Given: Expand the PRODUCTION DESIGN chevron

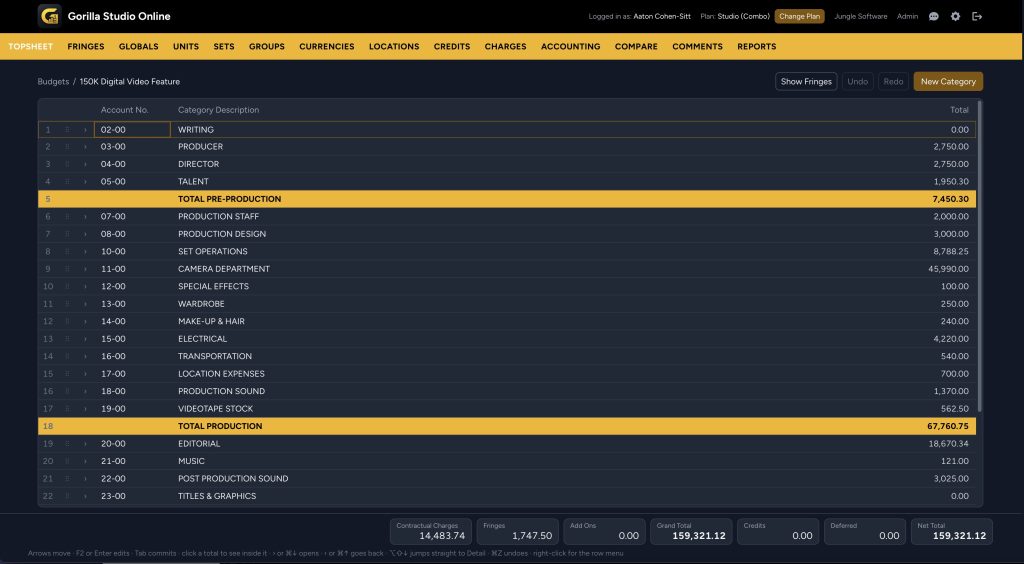Looking at the screenshot, I should pos(85,234).
